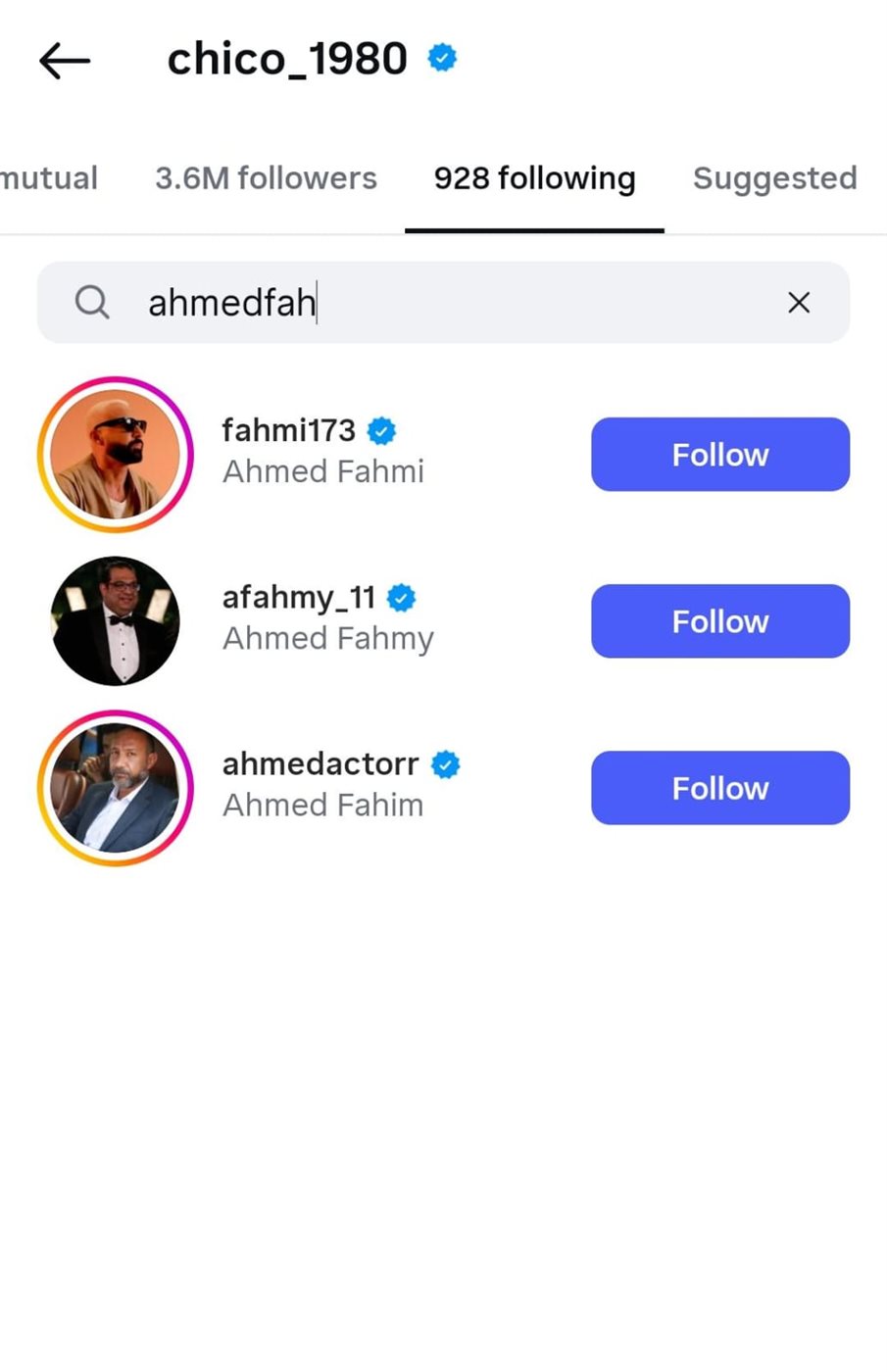This screenshot has height=1372, width=887.
Task: Open afahmy_11 profile picture
Action: (x=116, y=621)
